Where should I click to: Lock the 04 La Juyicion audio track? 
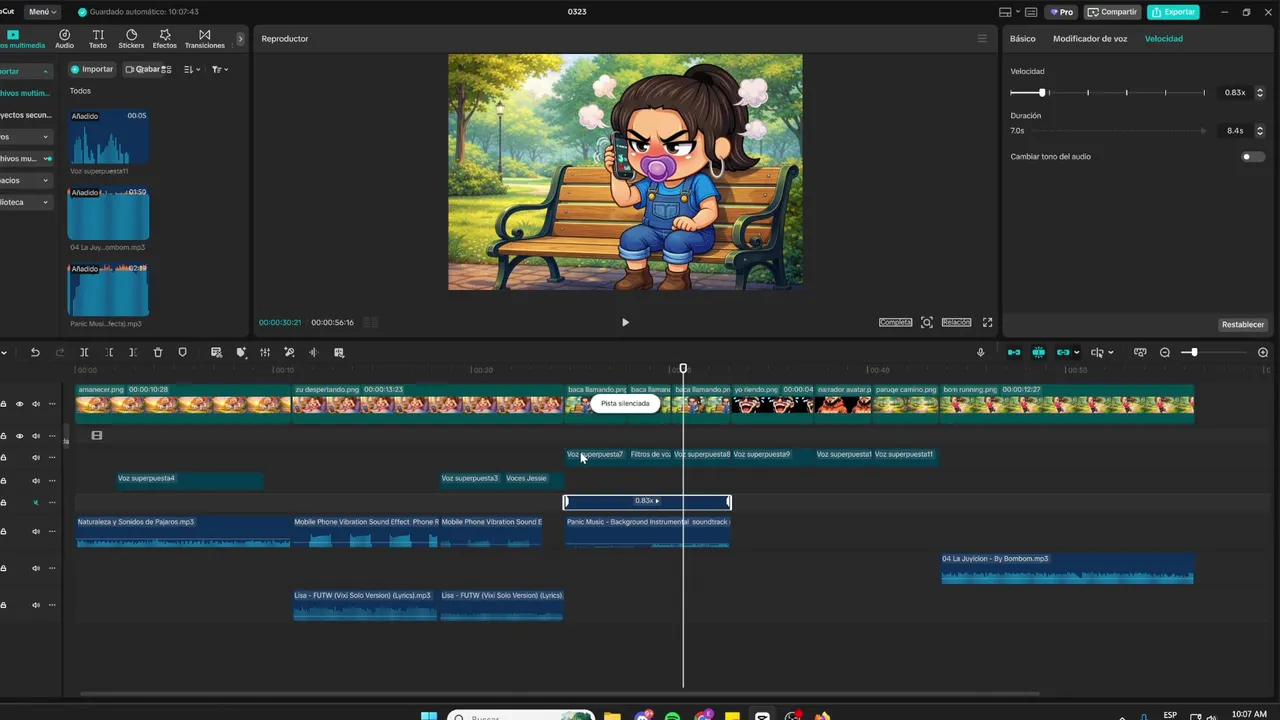click(3, 568)
